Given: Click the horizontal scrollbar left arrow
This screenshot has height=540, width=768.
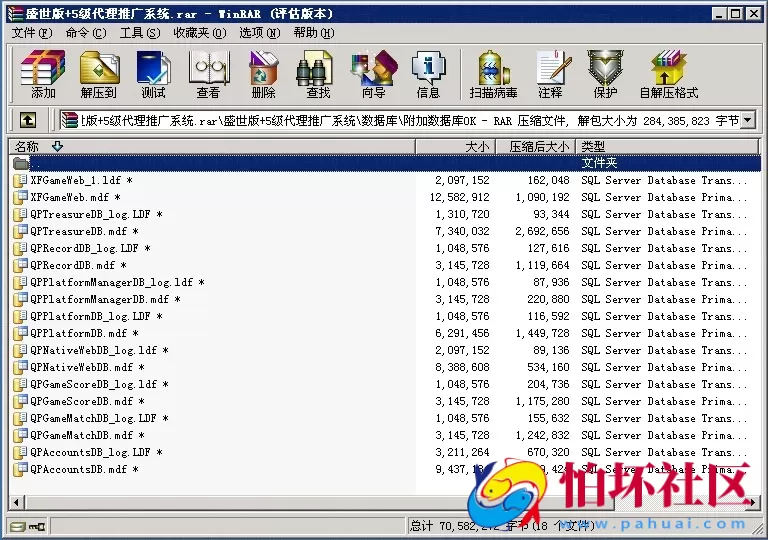Looking at the screenshot, I should [17, 502].
